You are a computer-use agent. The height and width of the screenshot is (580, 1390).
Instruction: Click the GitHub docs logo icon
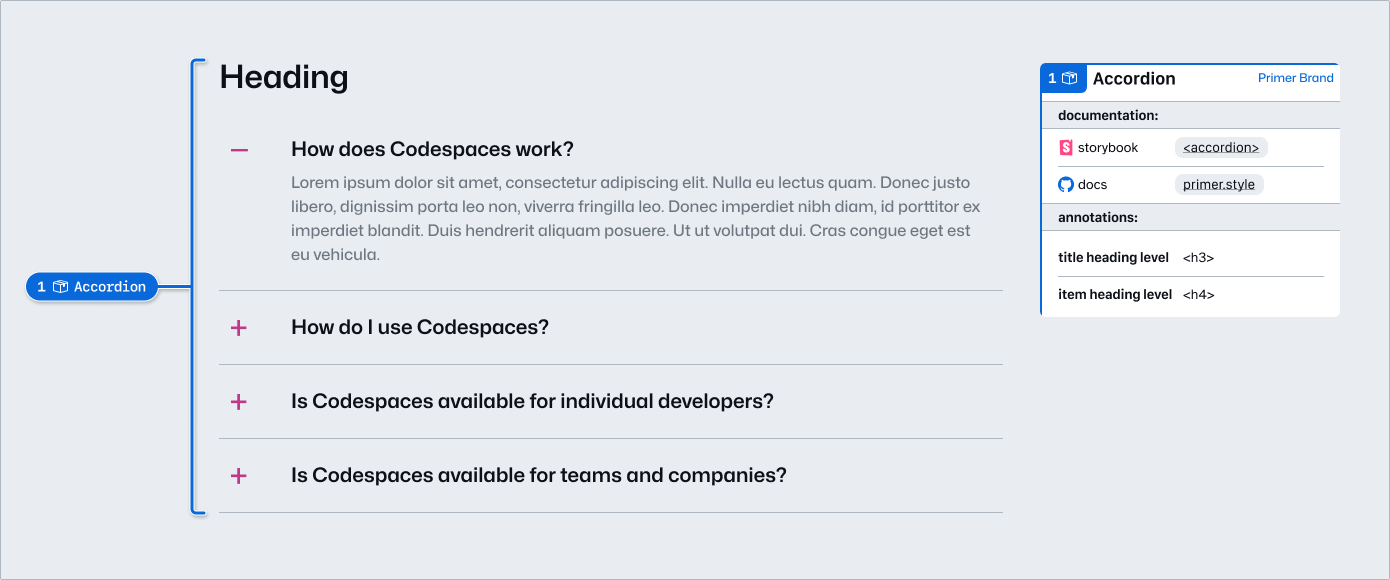click(1065, 185)
